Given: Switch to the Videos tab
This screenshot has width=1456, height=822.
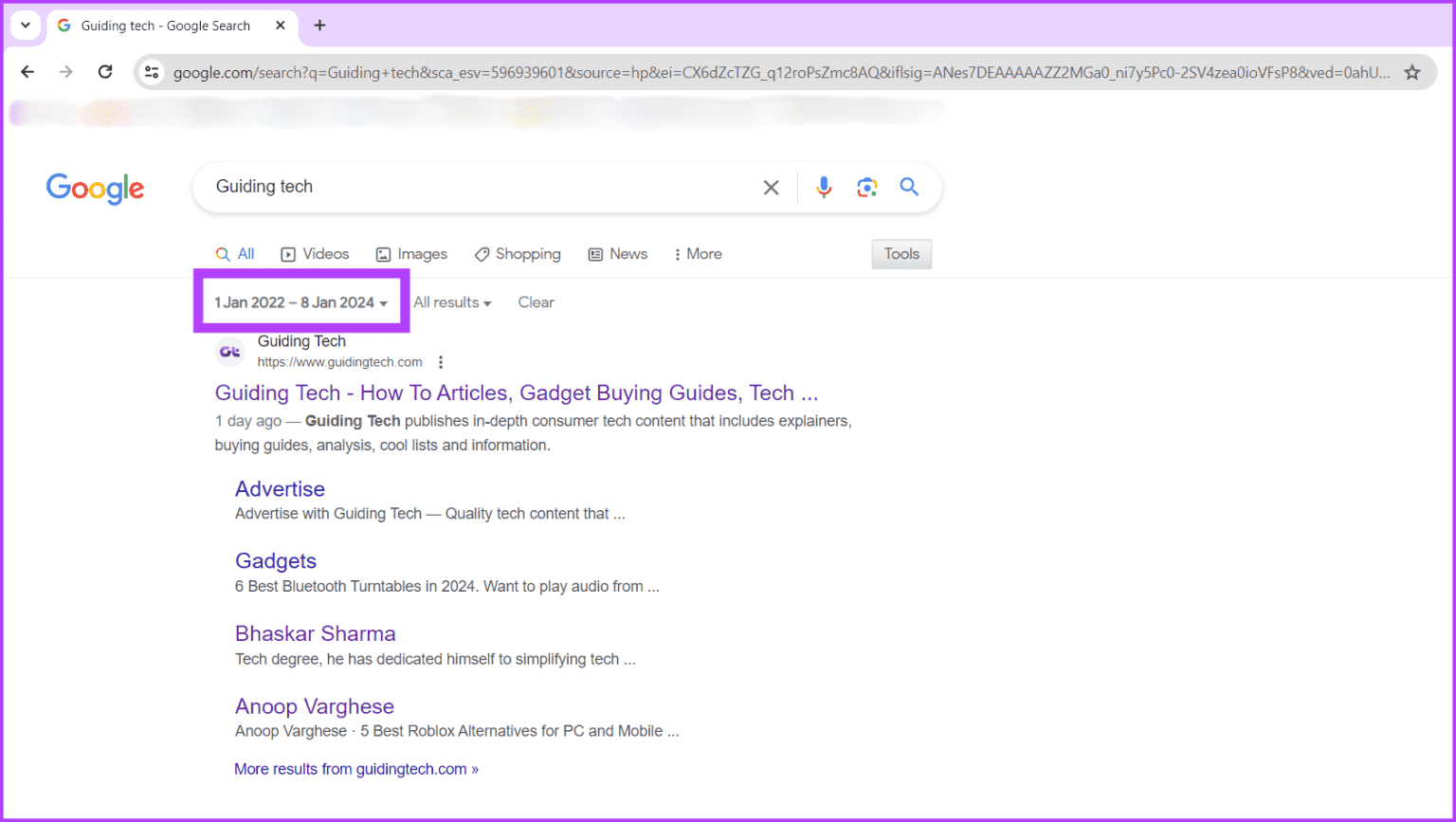Looking at the screenshot, I should coord(315,254).
